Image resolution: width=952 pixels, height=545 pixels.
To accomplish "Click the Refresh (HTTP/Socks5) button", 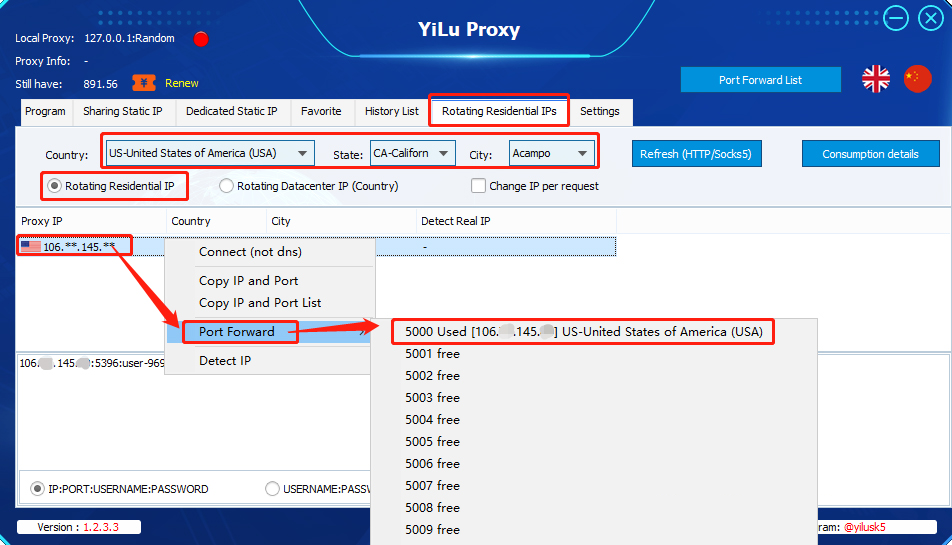I will (696, 154).
